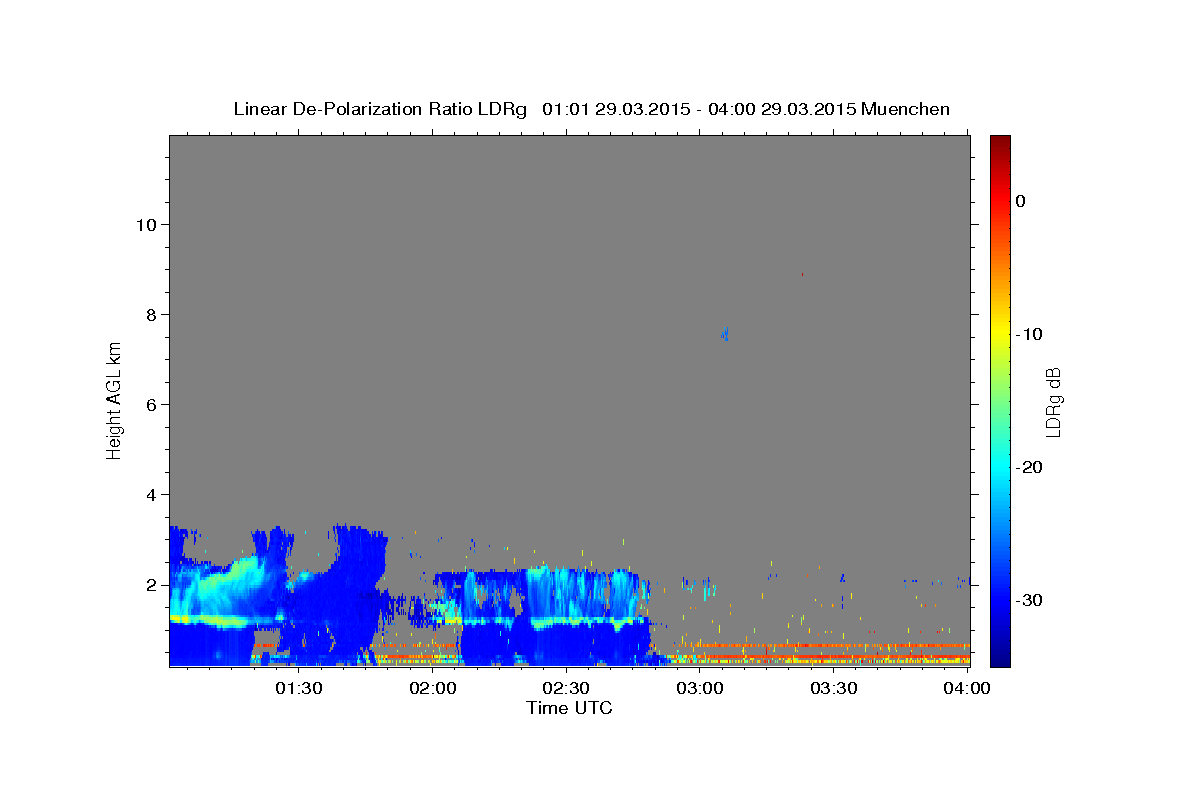The image size is (1200, 800).
Task: Click the height tick label 6
Action: 149,405
